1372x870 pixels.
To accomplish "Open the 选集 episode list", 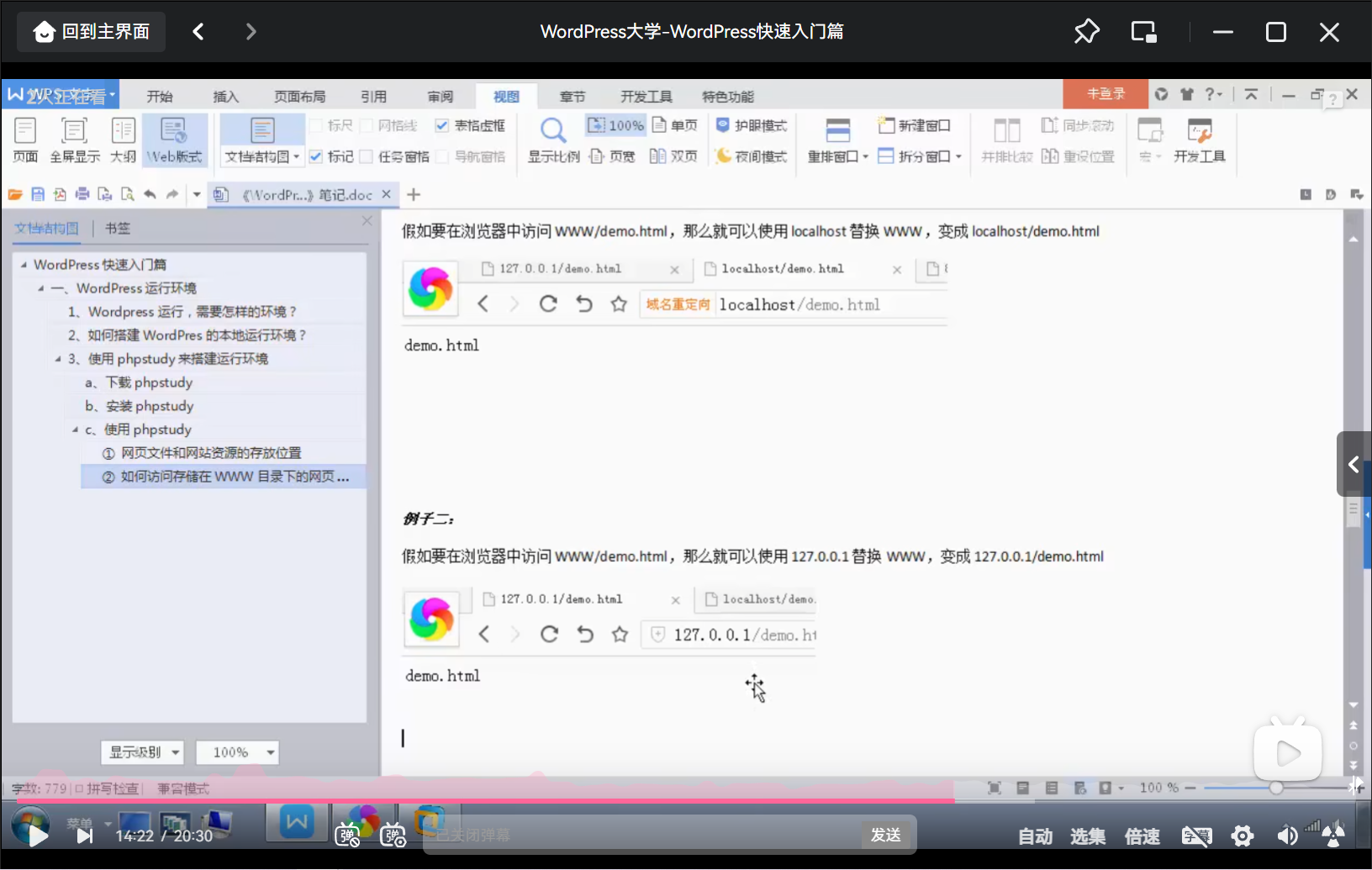I will click(x=1088, y=836).
